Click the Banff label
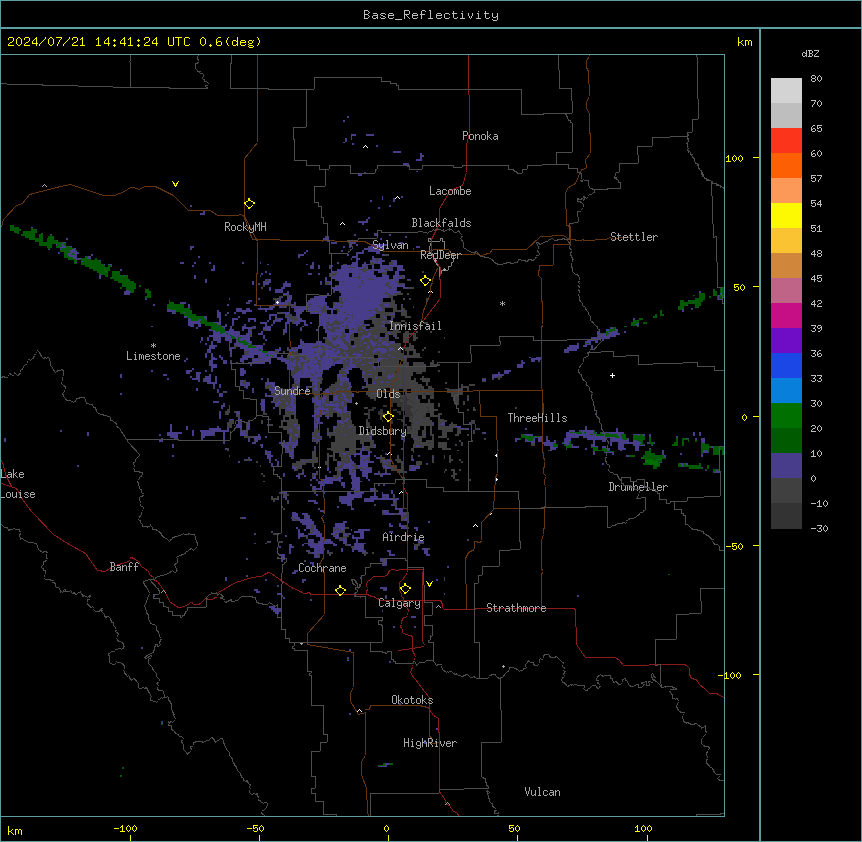The image size is (862, 842). pos(124,567)
